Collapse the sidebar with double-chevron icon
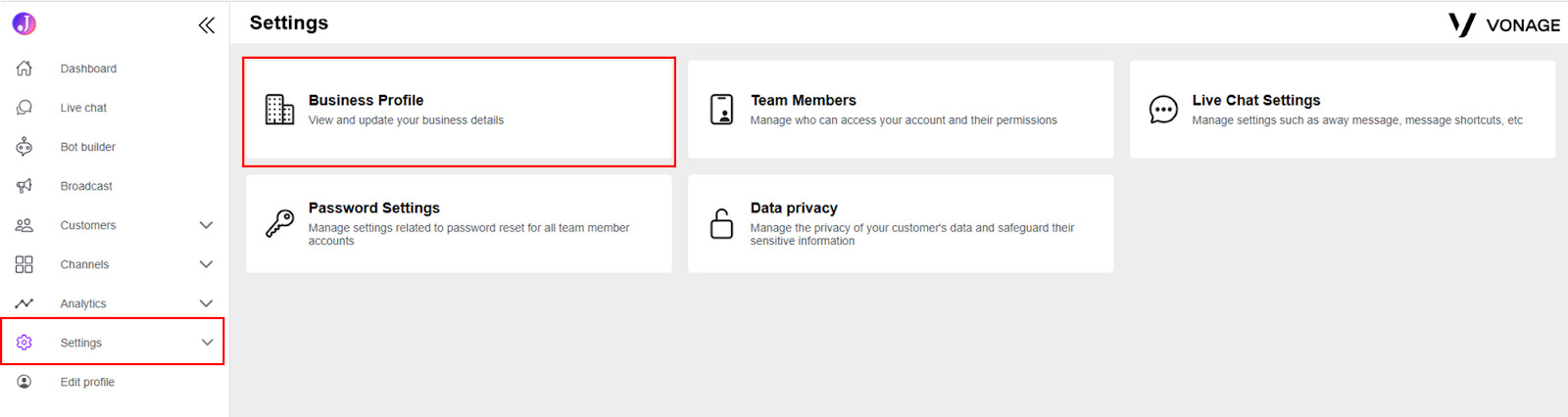The image size is (1568, 417). coord(206,25)
